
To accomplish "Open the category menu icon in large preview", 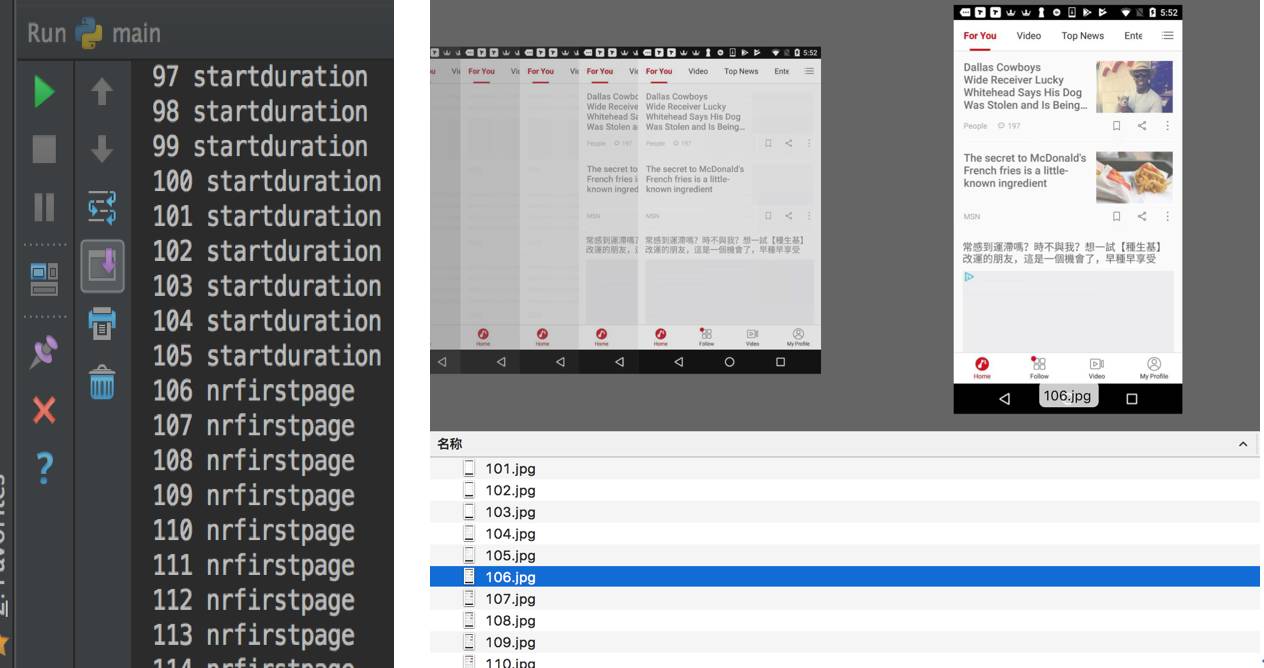I will coord(1167,36).
